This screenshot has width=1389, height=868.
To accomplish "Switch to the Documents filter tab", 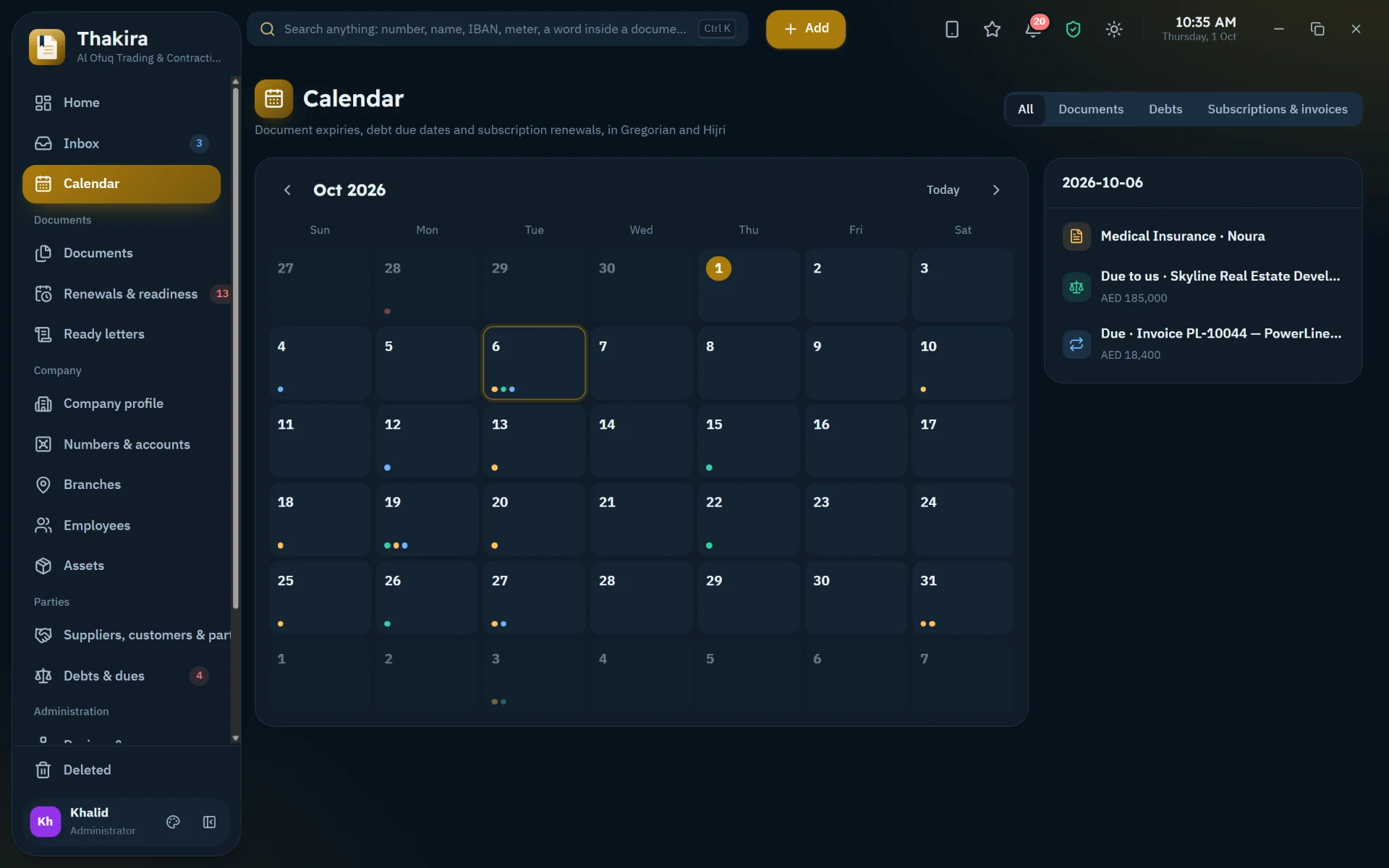I will pyautogui.click(x=1091, y=109).
